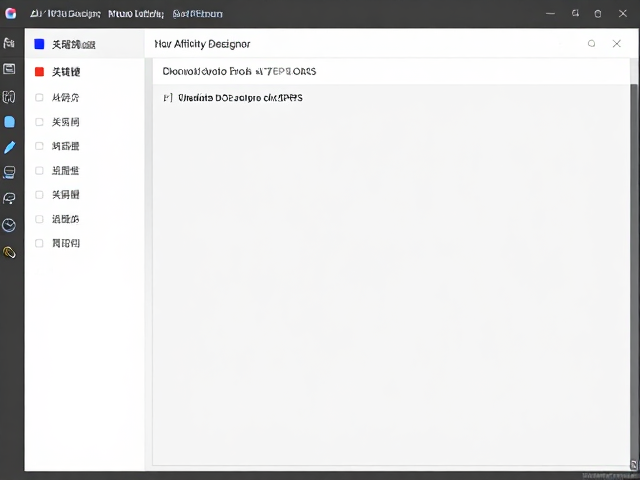The image size is (640, 480).
Task: Click the small icon beside second content row
Action: [x=167, y=98]
